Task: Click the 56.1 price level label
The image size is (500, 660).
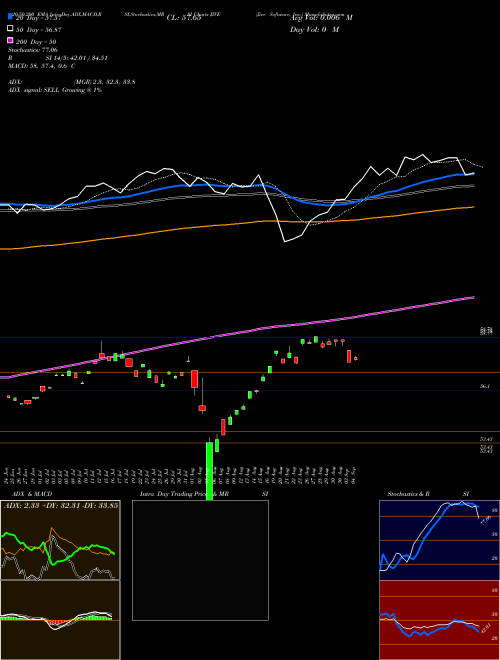Action: tap(484, 386)
